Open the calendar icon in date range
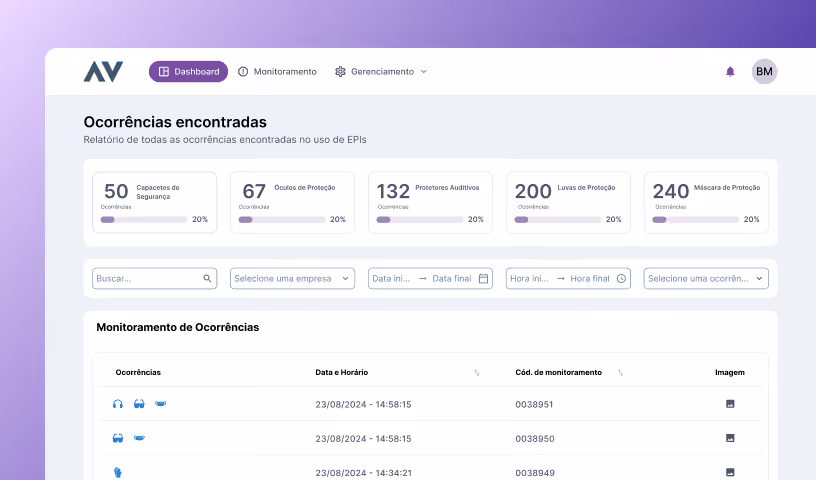Viewport: 816px width, 480px height. point(483,279)
